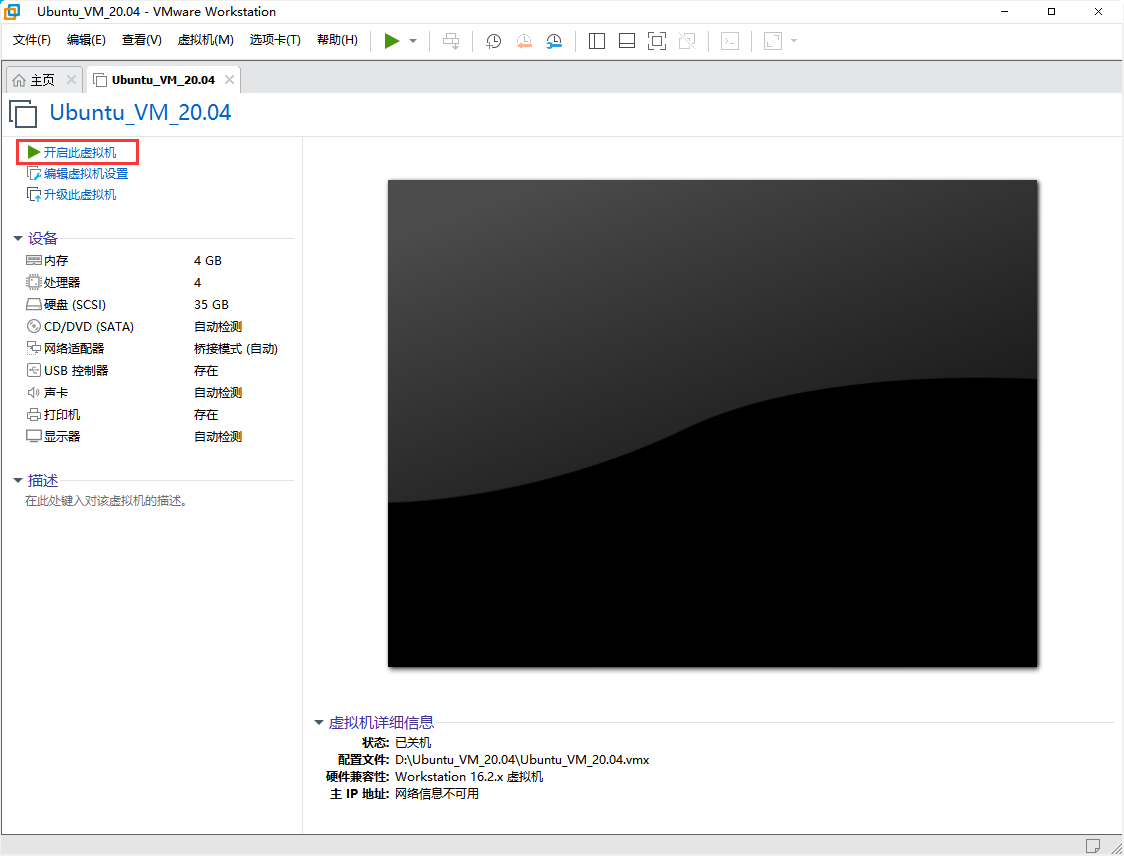This screenshot has width=1124, height=856.
Task: Toggle the thumbnail bar view icon
Action: coord(627,41)
